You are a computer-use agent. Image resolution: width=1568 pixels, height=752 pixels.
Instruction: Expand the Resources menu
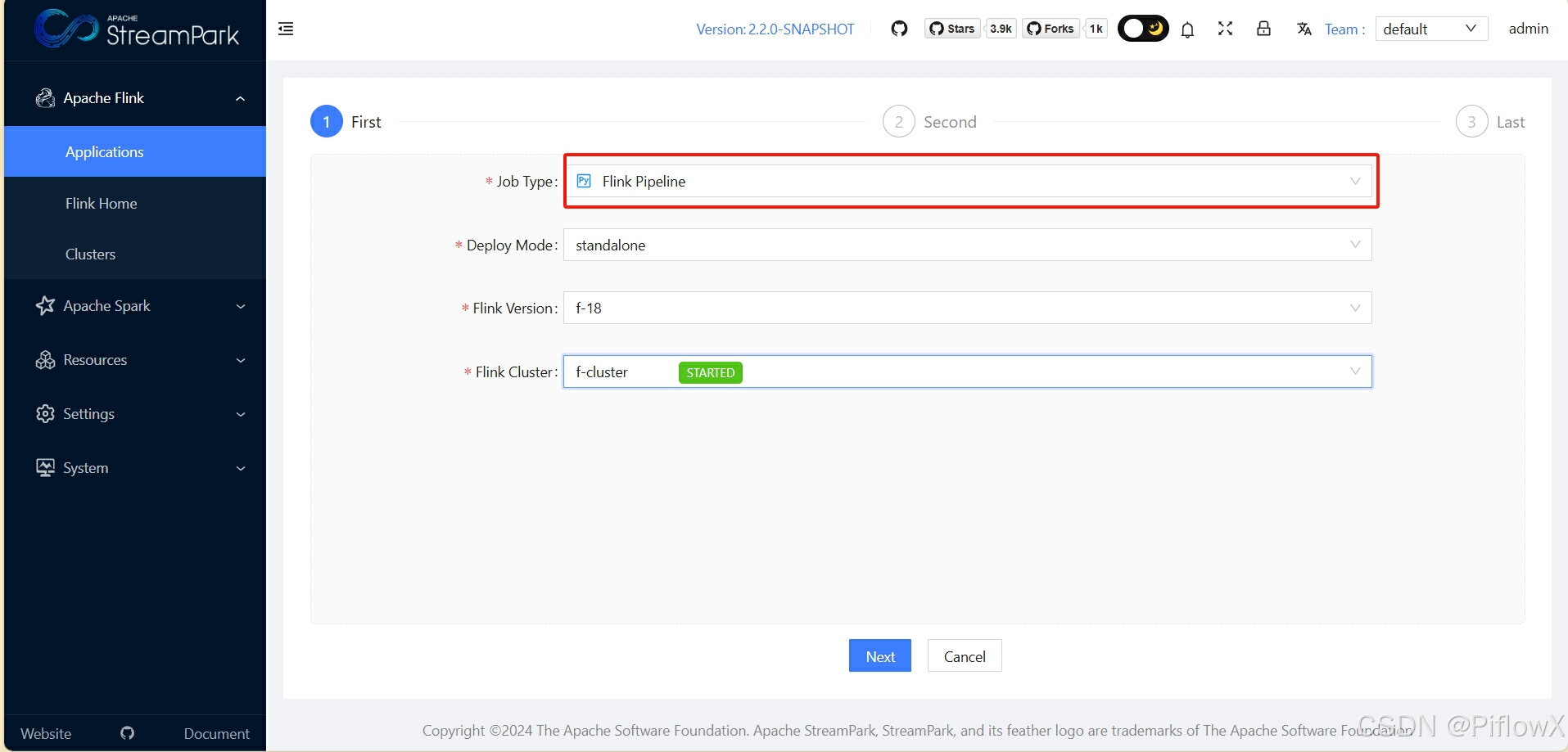pos(135,360)
